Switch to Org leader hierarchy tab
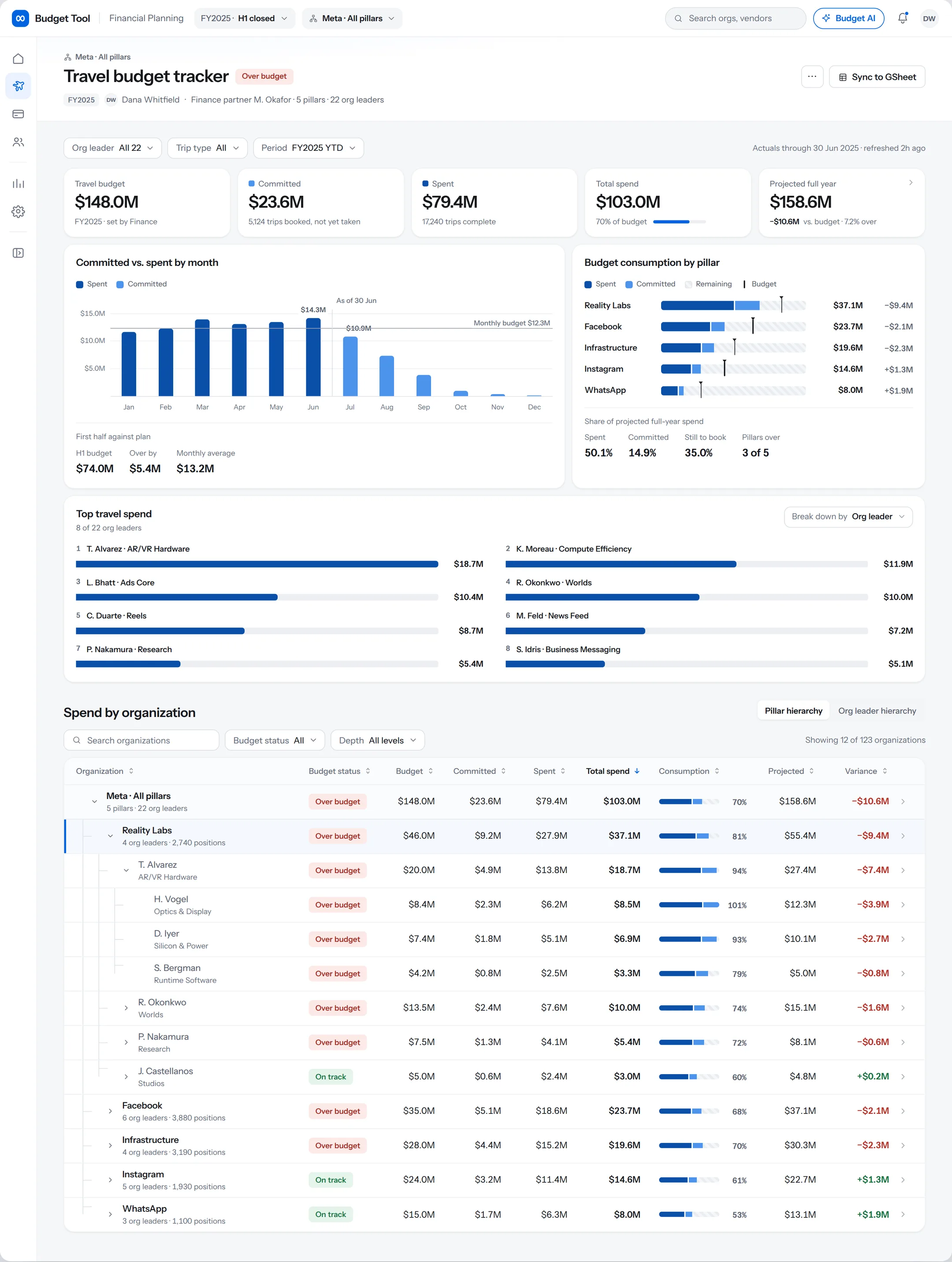Screen dimensions: 952x1262 pyautogui.click(x=877, y=710)
